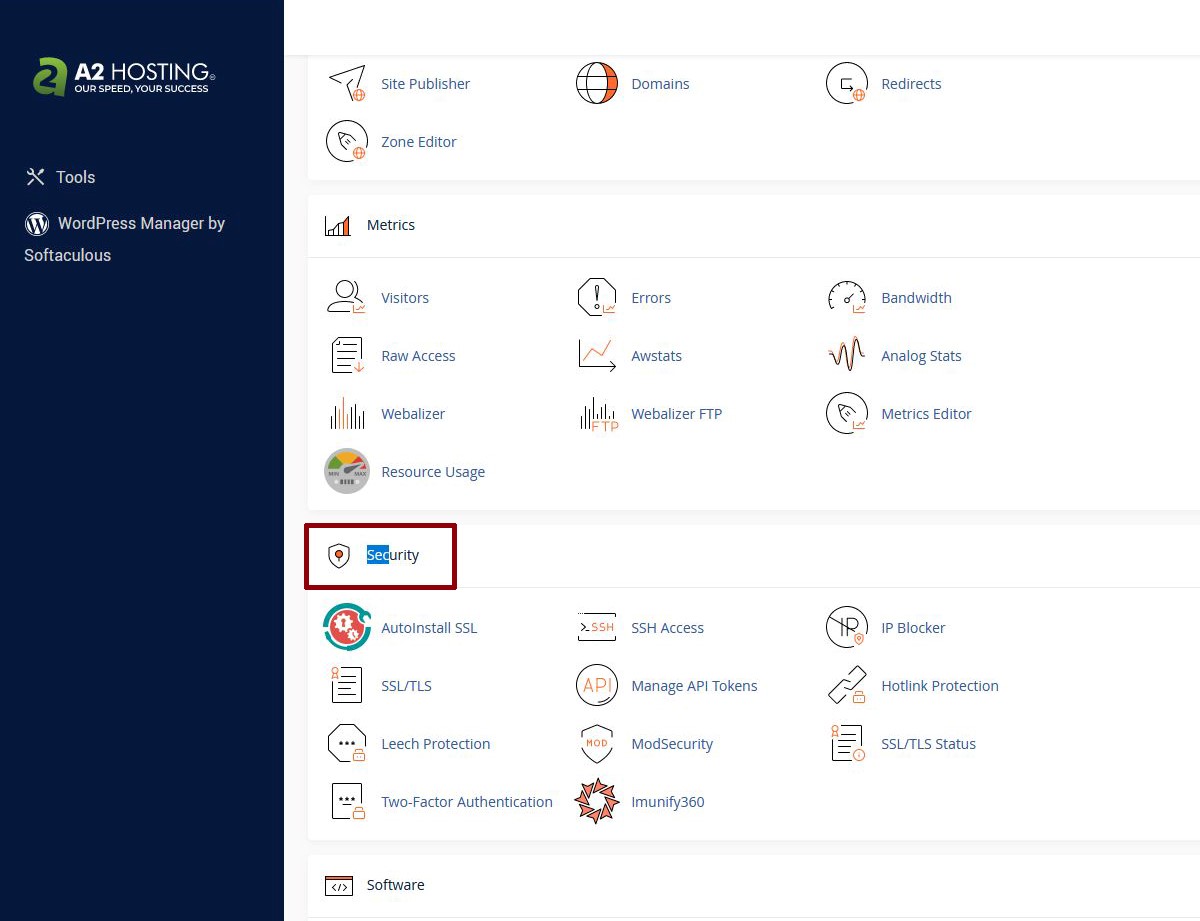Open the AutoInstall SSL icon
This screenshot has width=1200, height=921.
pyautogui.click(x=347, y=628)
